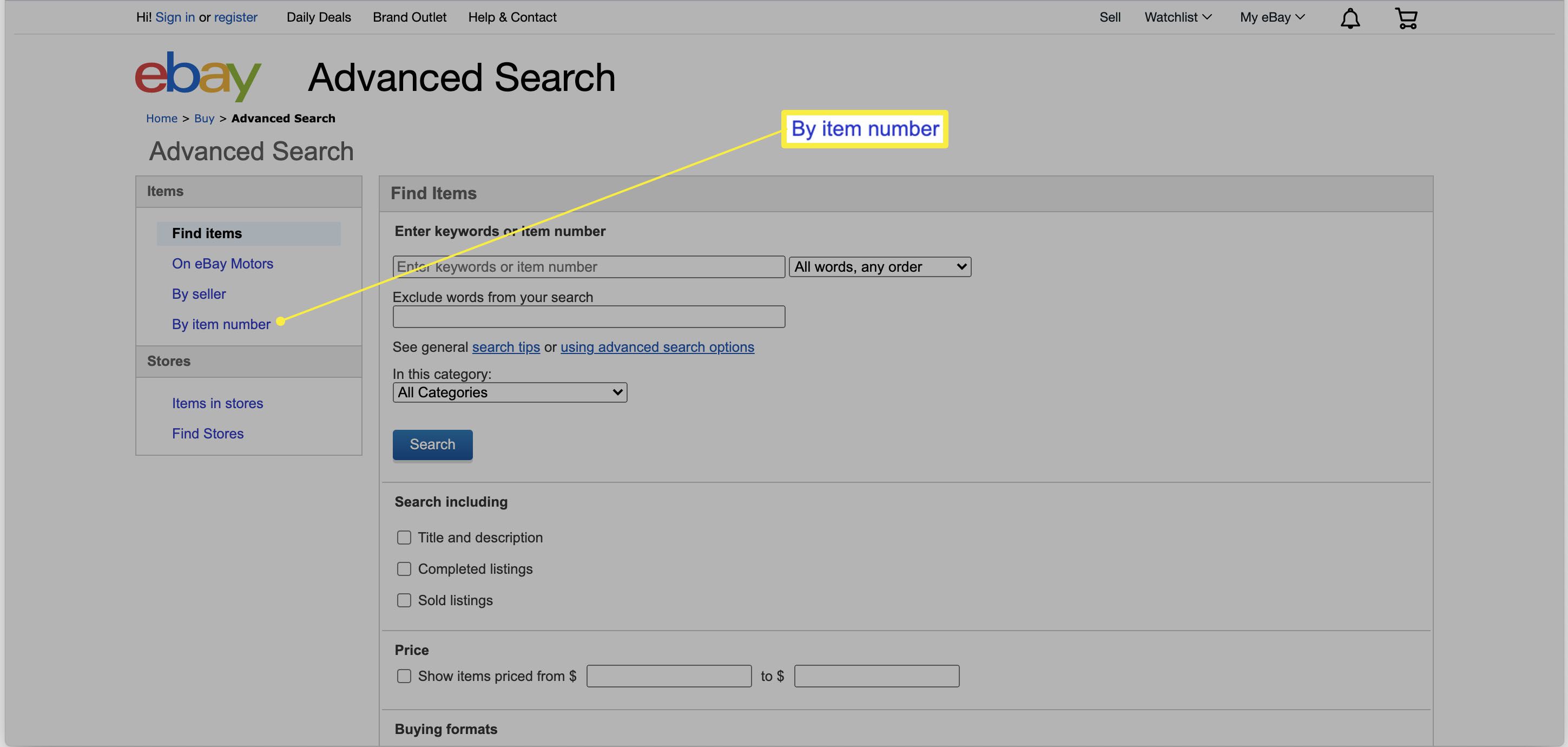Enable Show items priced from checkbox
The height and width of the screenshot is (747, 1568).
point(404,677)
